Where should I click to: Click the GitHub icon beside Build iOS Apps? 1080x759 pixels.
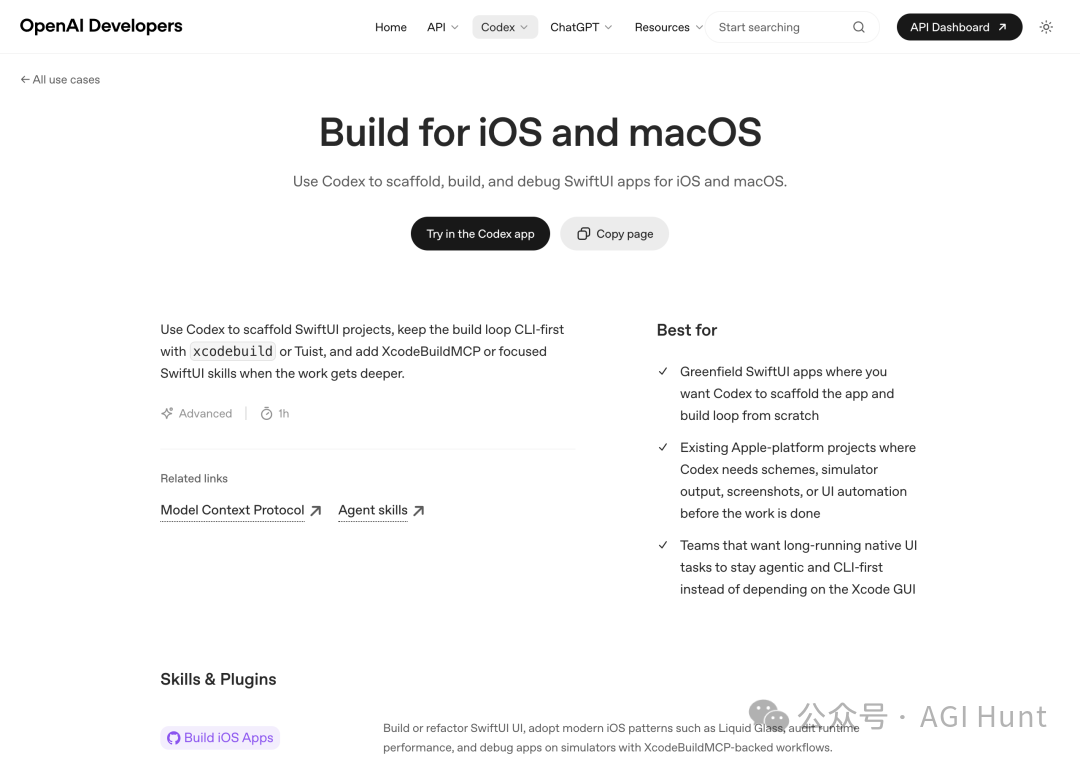(175, 737)
